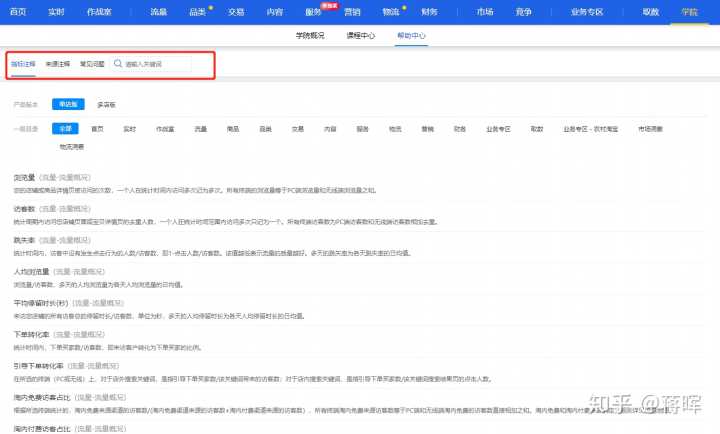Open the 常见问题 tab
This screenshot has height=434, width=720.
pyautogui.click(x=91, y=64)
